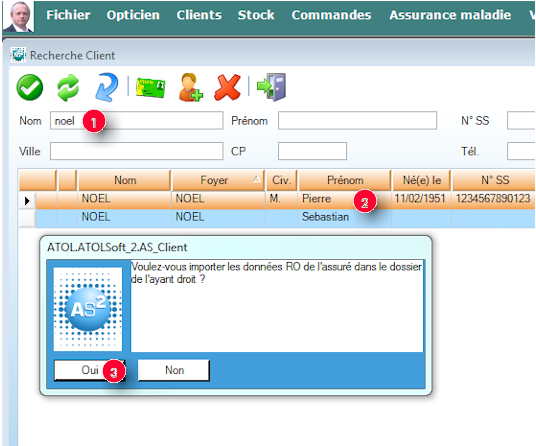Open the Fichier menu
The image size is (536, 446).
pos(68,15)
